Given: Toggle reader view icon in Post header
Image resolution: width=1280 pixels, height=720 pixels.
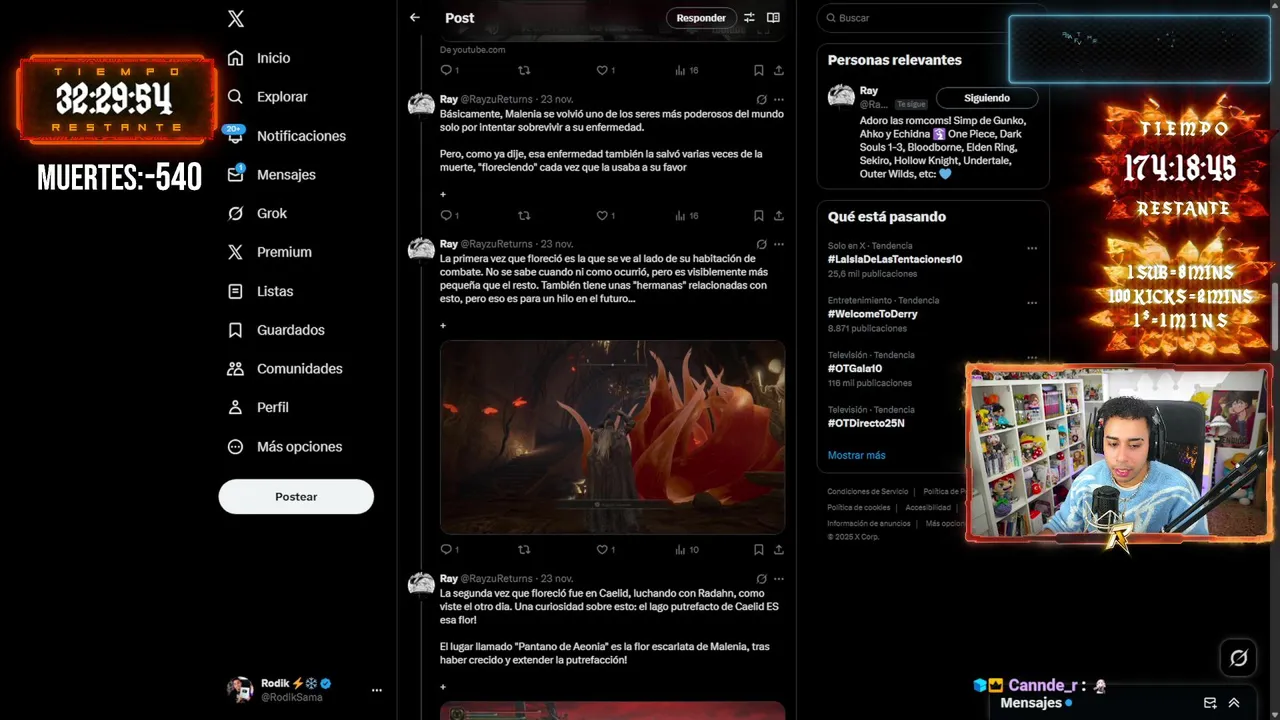Looking at the screenshot, I should pyautogui.click(x=773, y=18).
